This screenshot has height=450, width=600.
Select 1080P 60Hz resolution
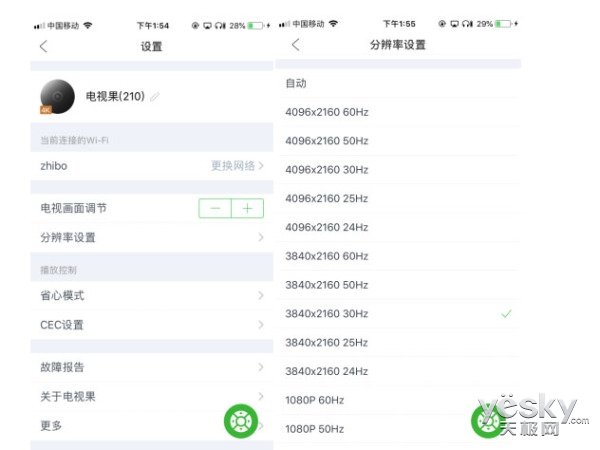[398, 400]
